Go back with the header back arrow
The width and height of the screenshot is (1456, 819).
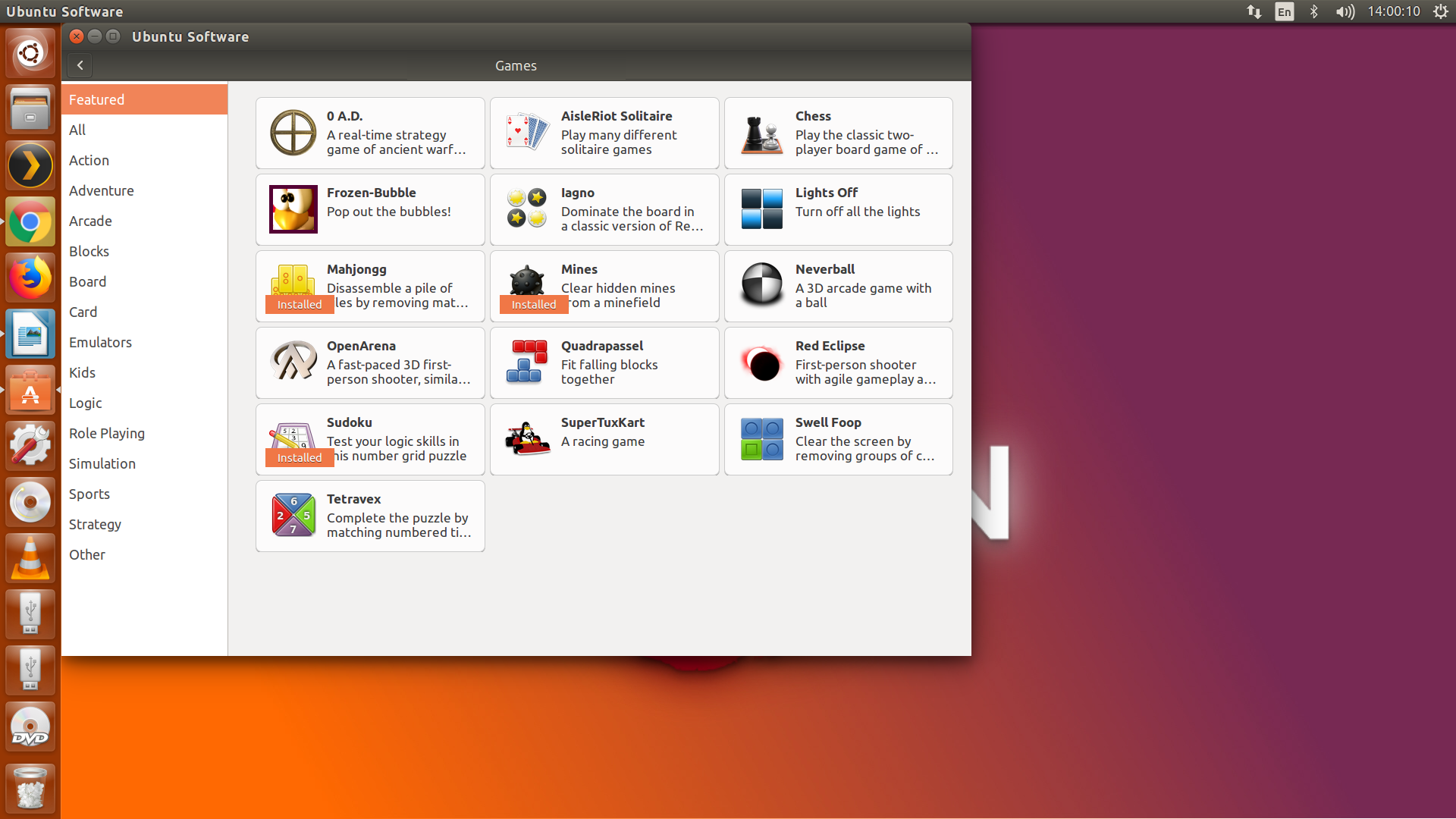coord(80,65)
